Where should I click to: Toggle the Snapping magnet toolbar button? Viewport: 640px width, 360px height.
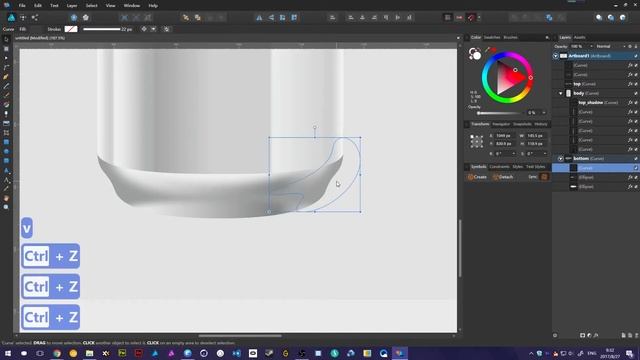point(471,18)
